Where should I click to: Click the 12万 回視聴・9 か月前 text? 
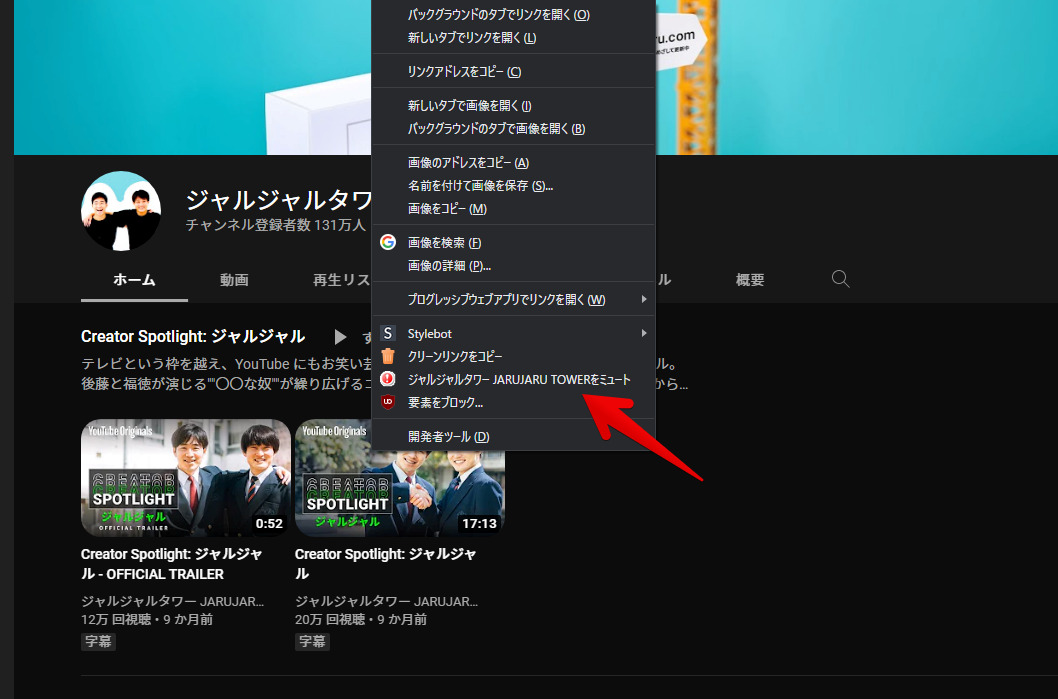pyautogui.click(x=147, y=619)
